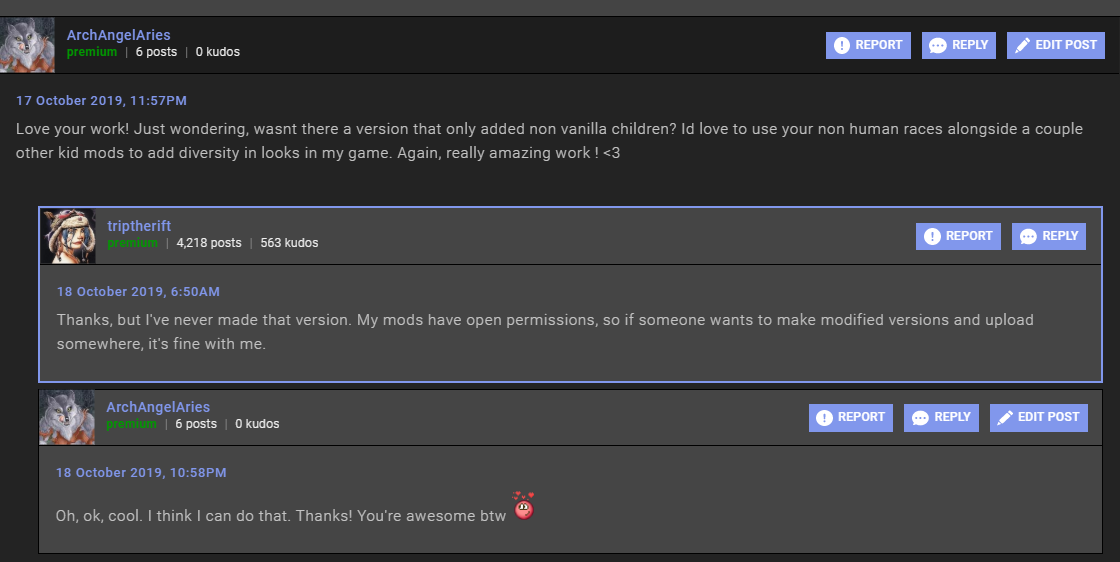This screenshot has width=1120, height=562.
Task: Click triptherift's avatar image
Action: point(68,236)
